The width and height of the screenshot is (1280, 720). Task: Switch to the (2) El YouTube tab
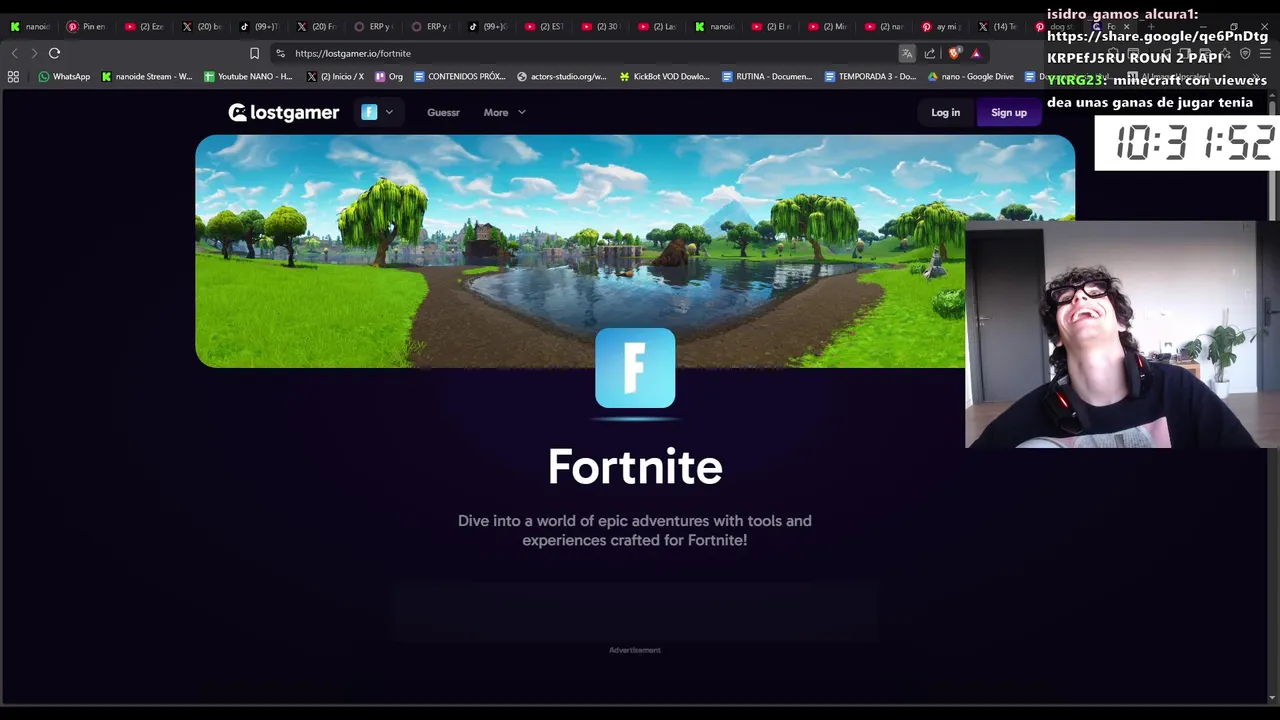pos(772,27)
